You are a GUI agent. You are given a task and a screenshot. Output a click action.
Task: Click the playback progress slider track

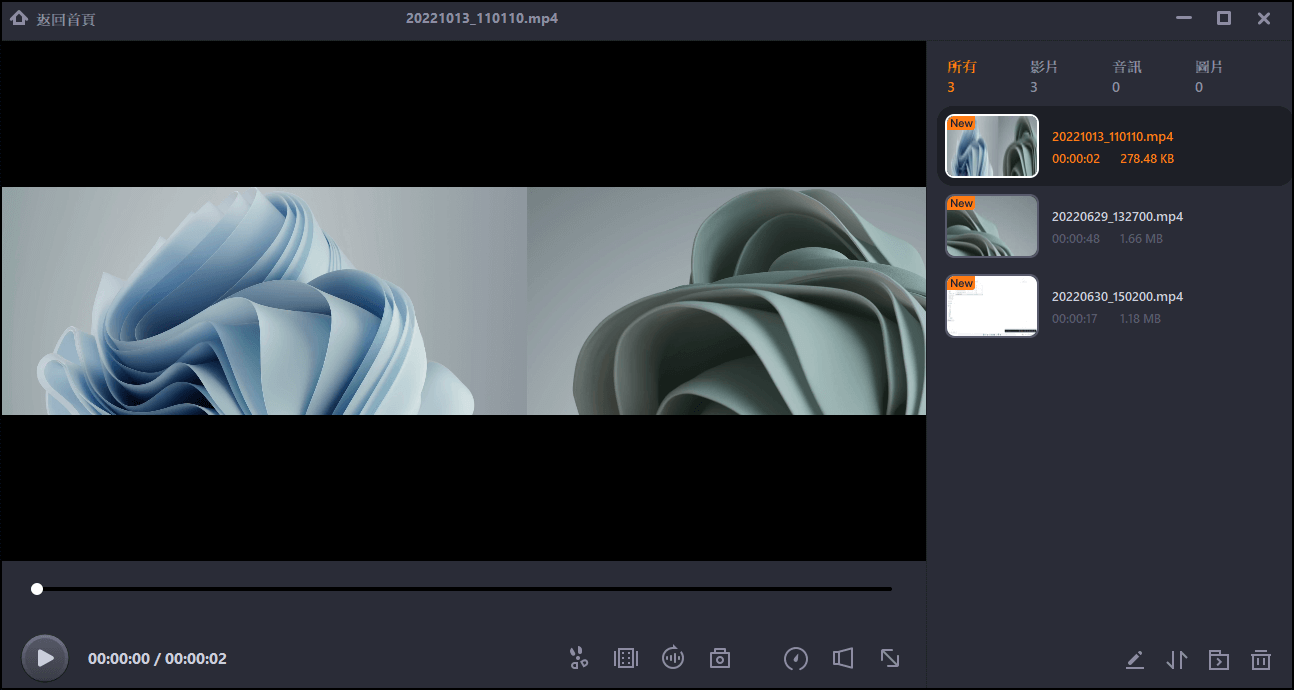coord(462,589)
